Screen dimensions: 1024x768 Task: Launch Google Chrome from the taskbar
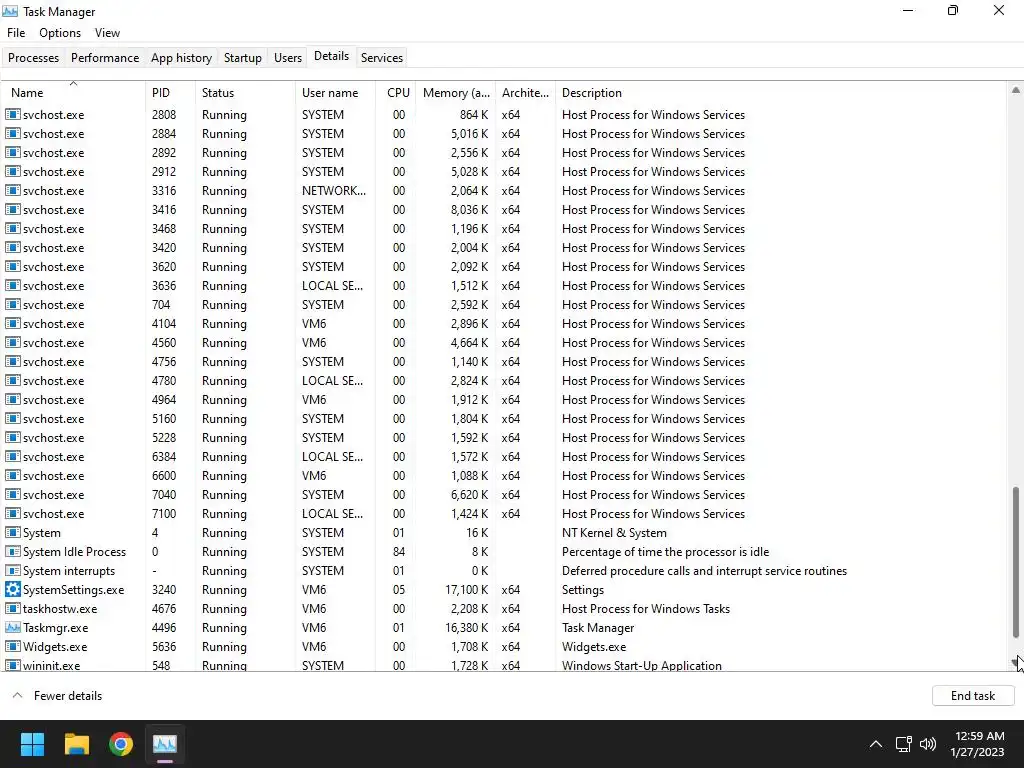pos(121,744)
